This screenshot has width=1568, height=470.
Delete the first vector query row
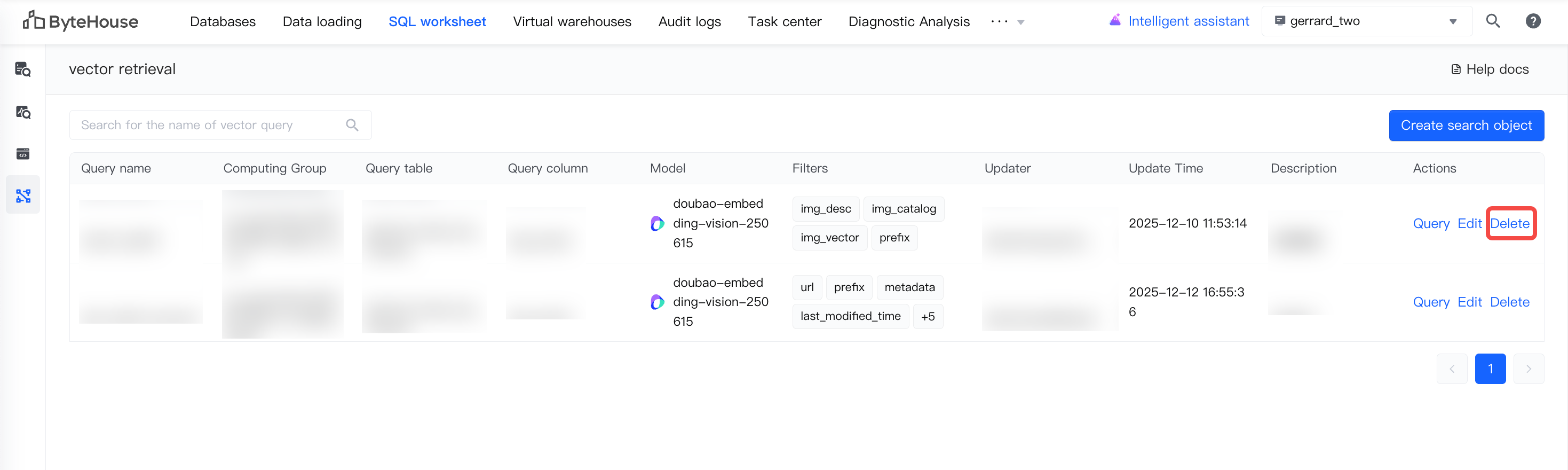point(1510,224)
